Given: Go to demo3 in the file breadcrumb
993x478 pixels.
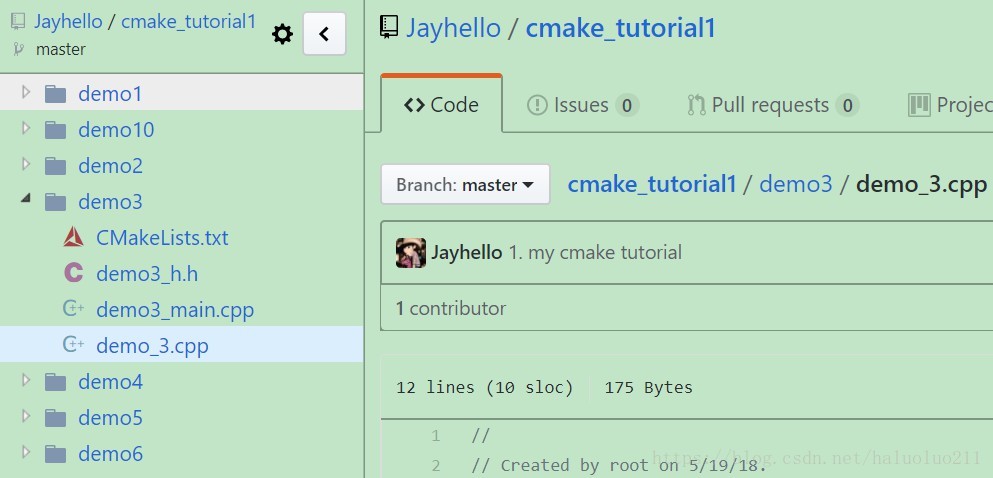Looking at the screenshot, I should (x=796, y=185).
